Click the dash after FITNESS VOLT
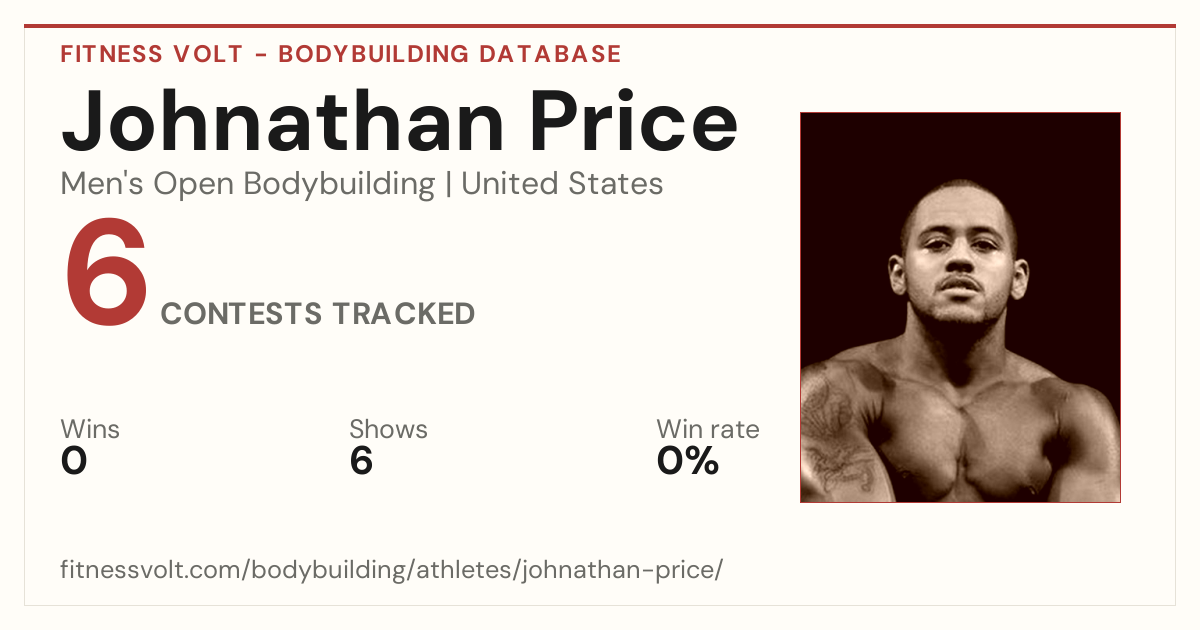 (260, 55)
